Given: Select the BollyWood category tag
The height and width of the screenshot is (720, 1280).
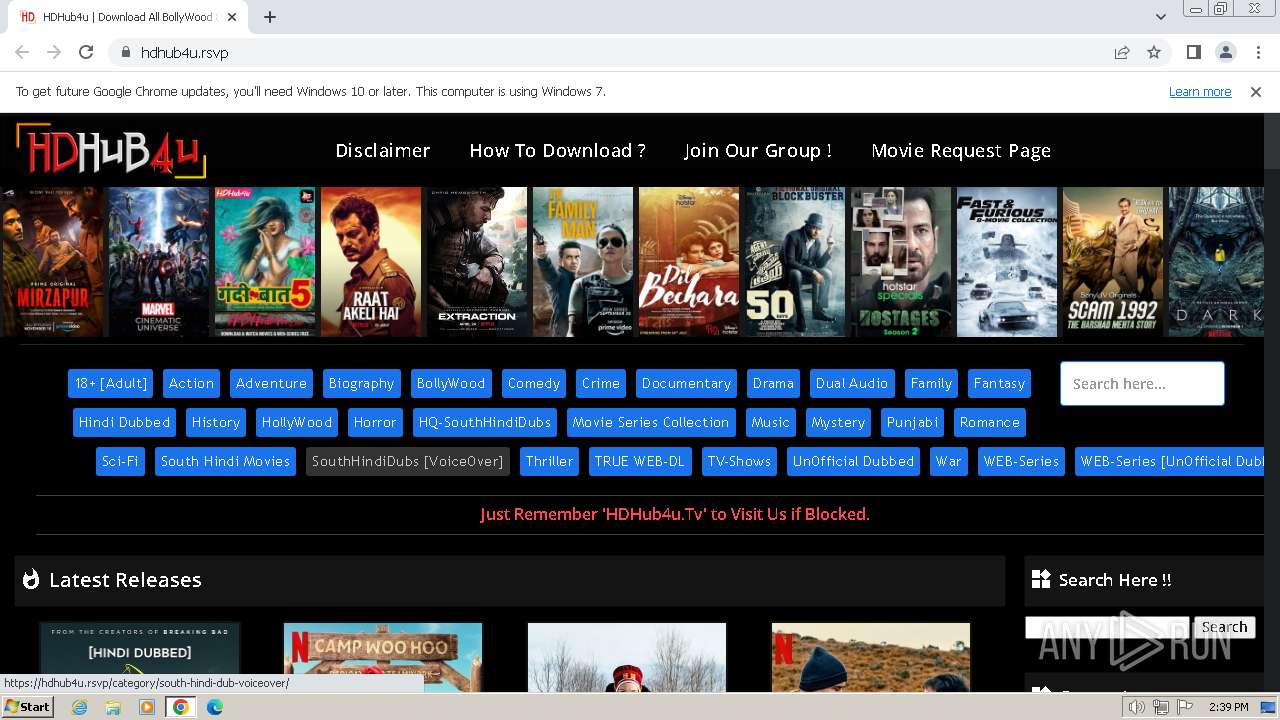Looking at the screenshot, I should tap(451, 383).
